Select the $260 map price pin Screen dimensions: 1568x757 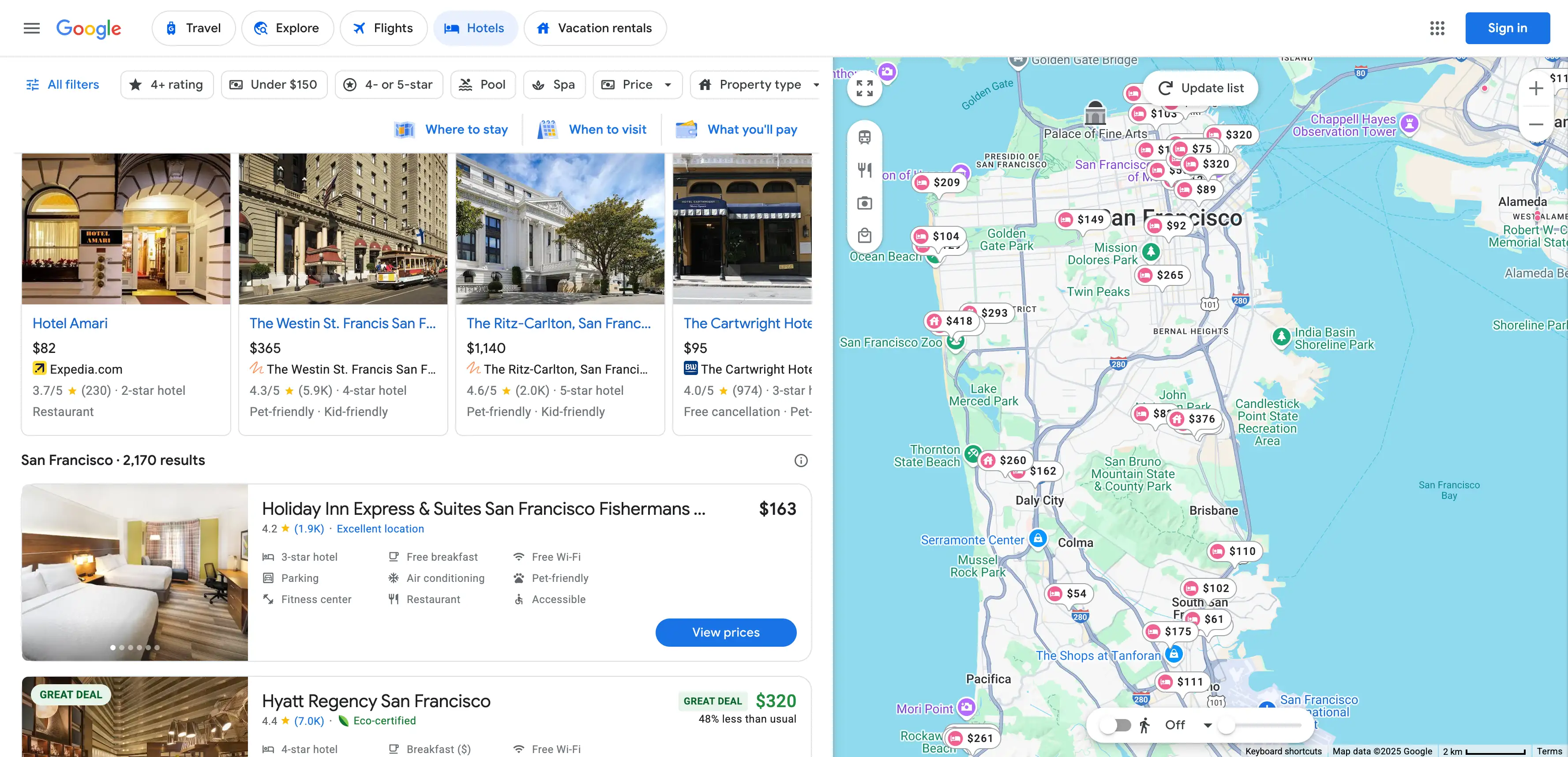click(1005, 461)
